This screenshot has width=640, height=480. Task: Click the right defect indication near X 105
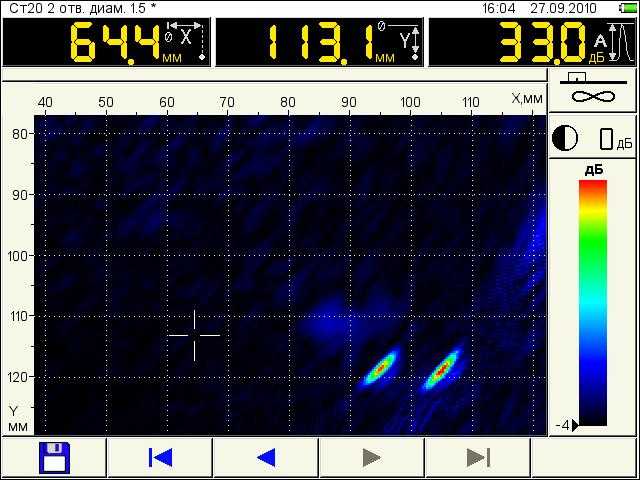click(442, 370)
